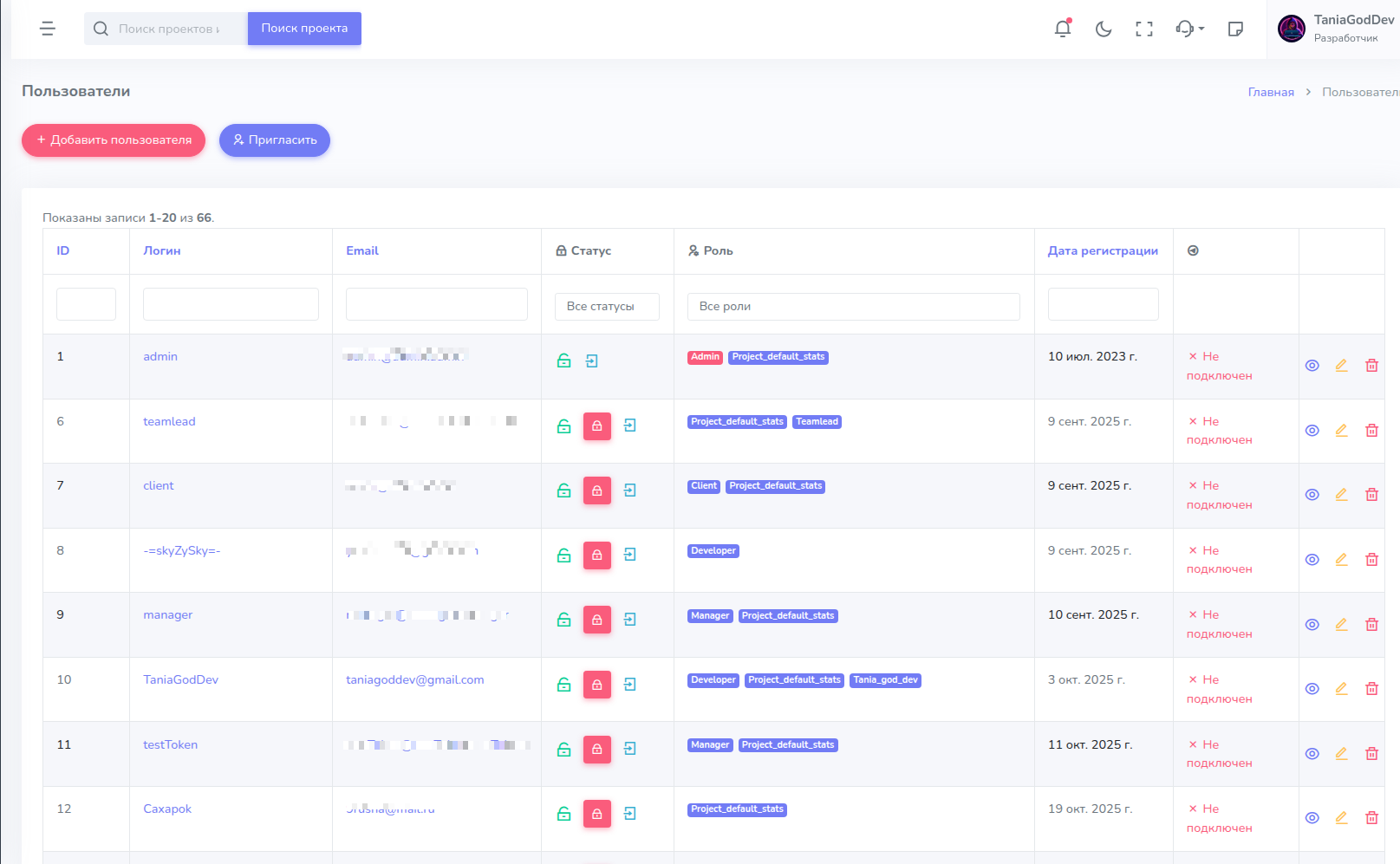
Task: Click the Логин filter input
Action: tap(231, 304)
